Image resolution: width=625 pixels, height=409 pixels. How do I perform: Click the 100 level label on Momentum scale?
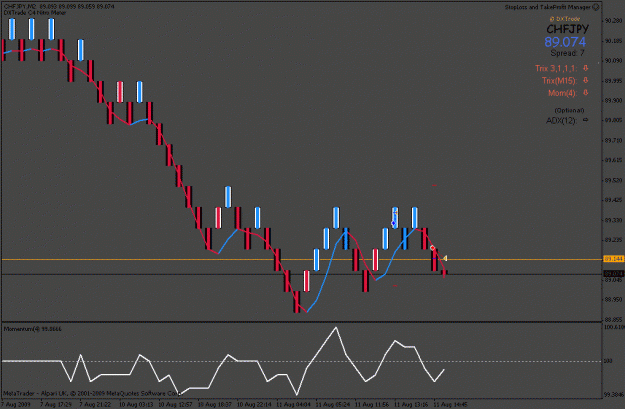(608, 361)
